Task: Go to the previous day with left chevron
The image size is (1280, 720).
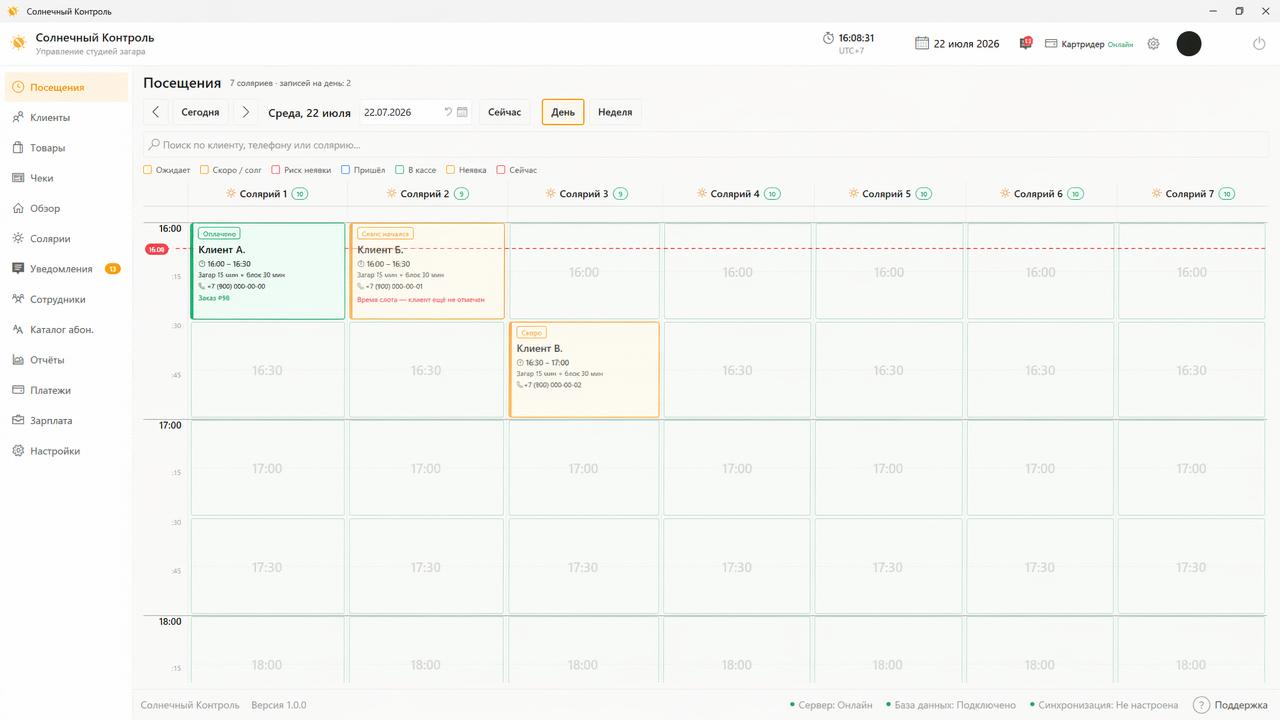Action: point(156,112)
